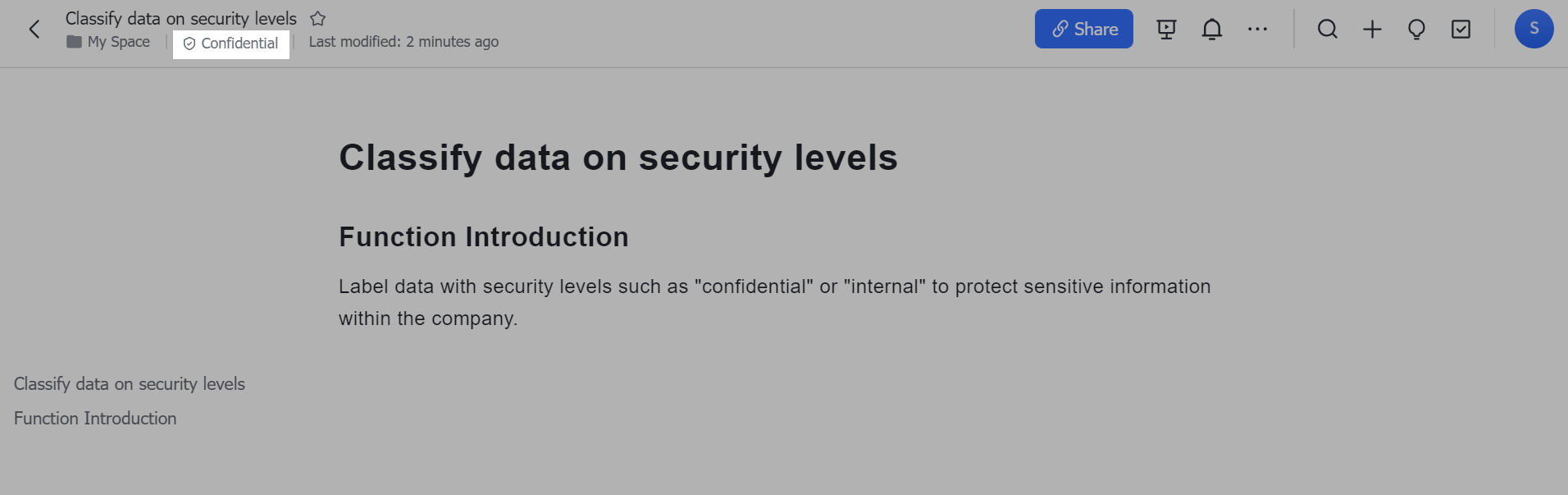
Task: Click the Function Introduction heading in the document
Action: [483, 236]
